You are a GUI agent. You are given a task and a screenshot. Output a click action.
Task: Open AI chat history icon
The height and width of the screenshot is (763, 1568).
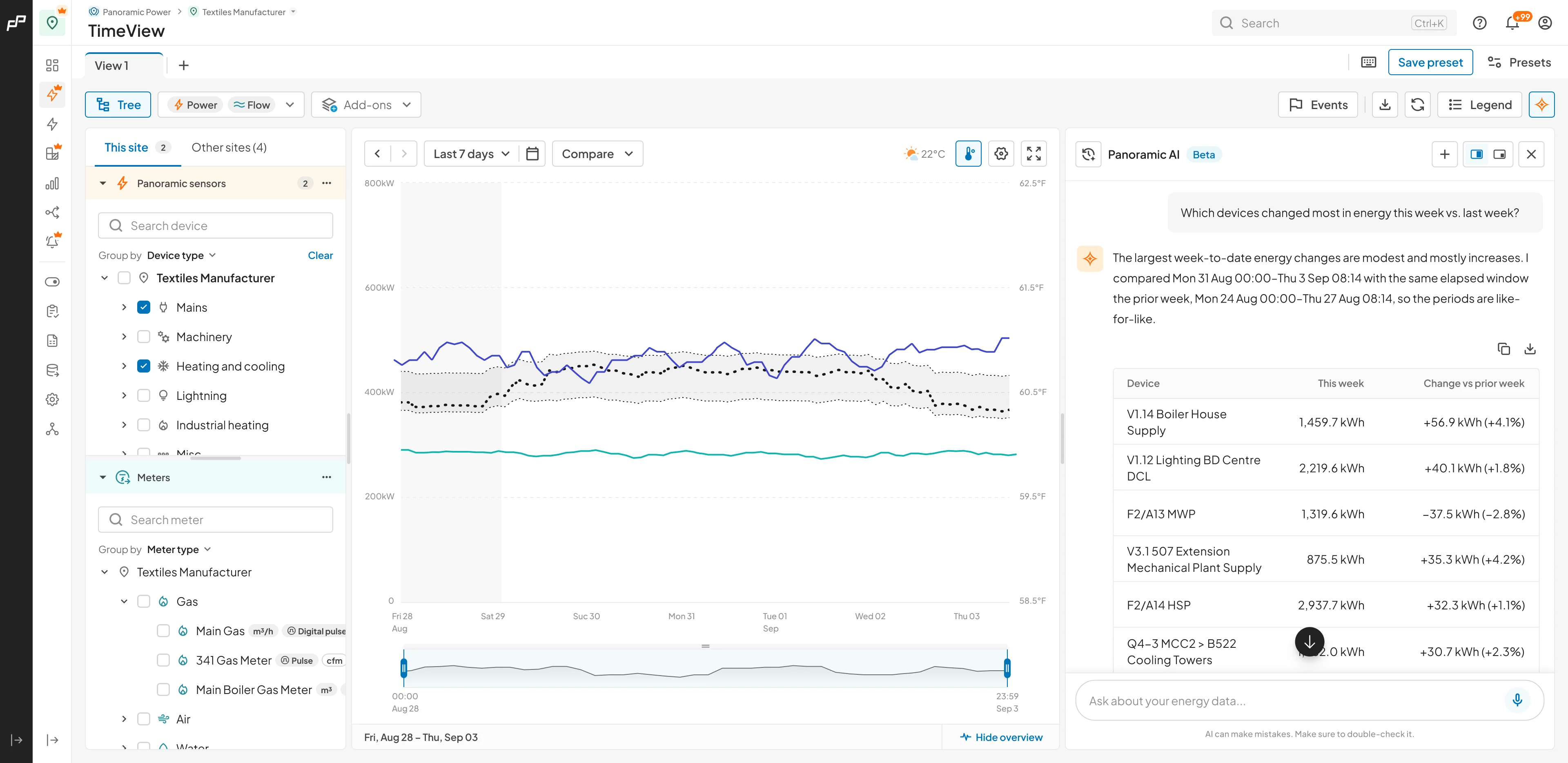click(x=1089, y=155)
